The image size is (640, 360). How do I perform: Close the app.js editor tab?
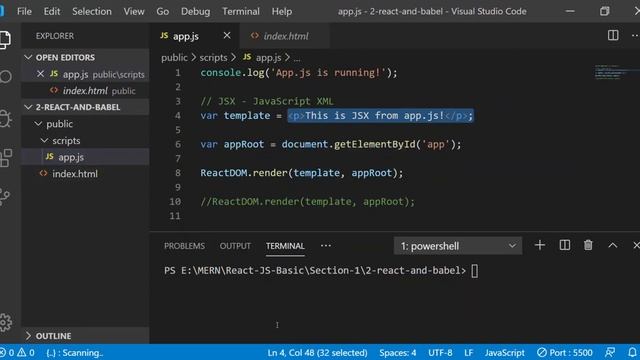pyautogui.click(x=227, y=36)
